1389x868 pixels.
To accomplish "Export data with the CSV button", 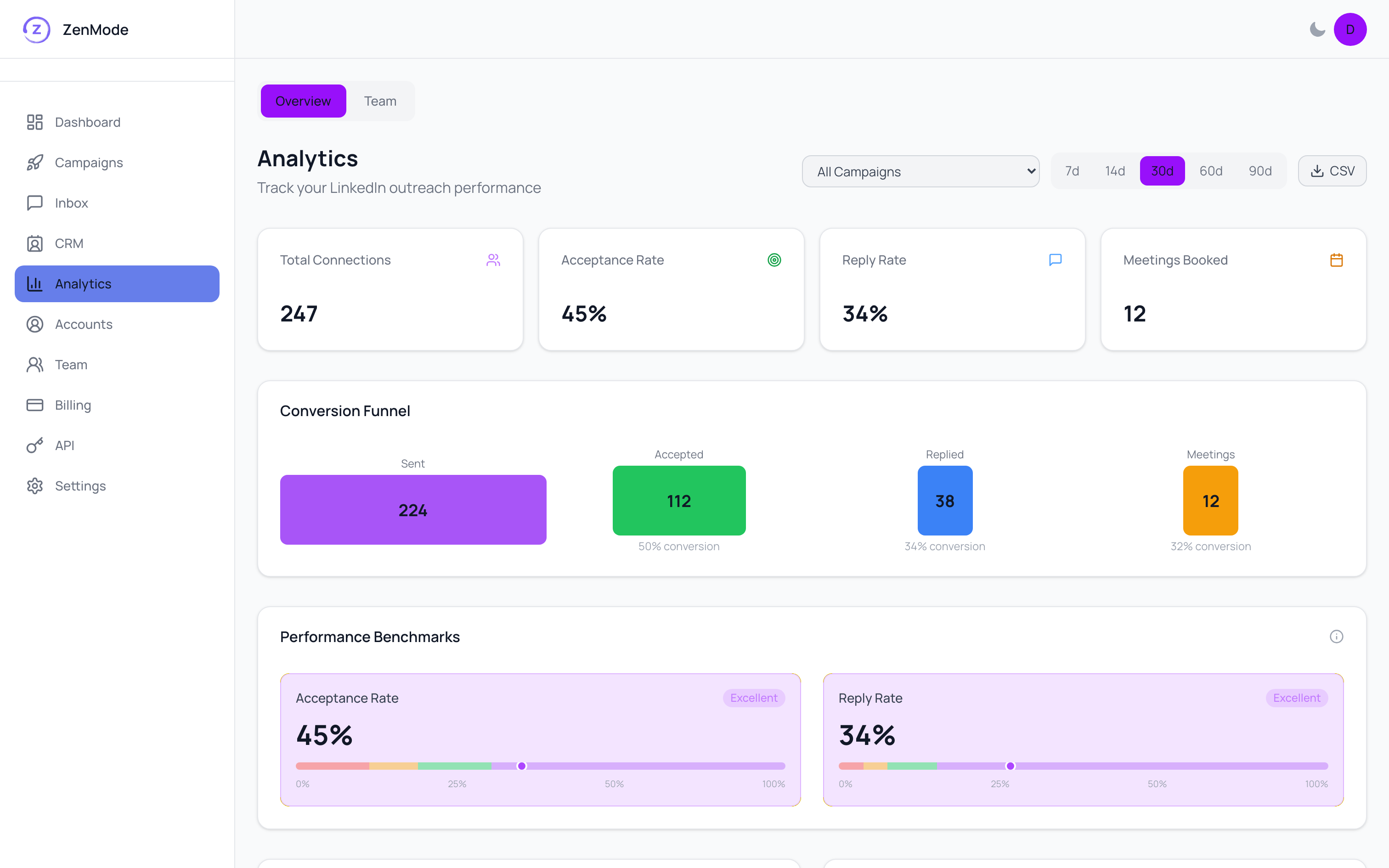I will (x=1332, y=171).
